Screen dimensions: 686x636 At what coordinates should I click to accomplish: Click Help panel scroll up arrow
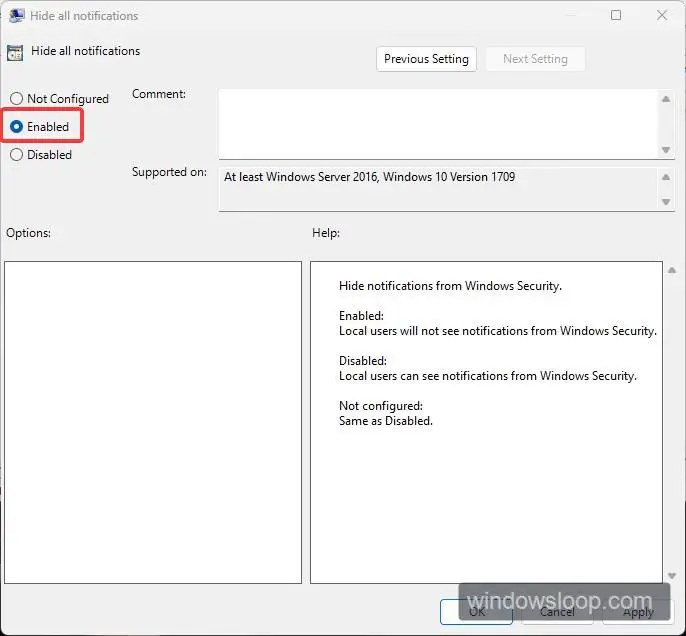(x=672, y=270)
